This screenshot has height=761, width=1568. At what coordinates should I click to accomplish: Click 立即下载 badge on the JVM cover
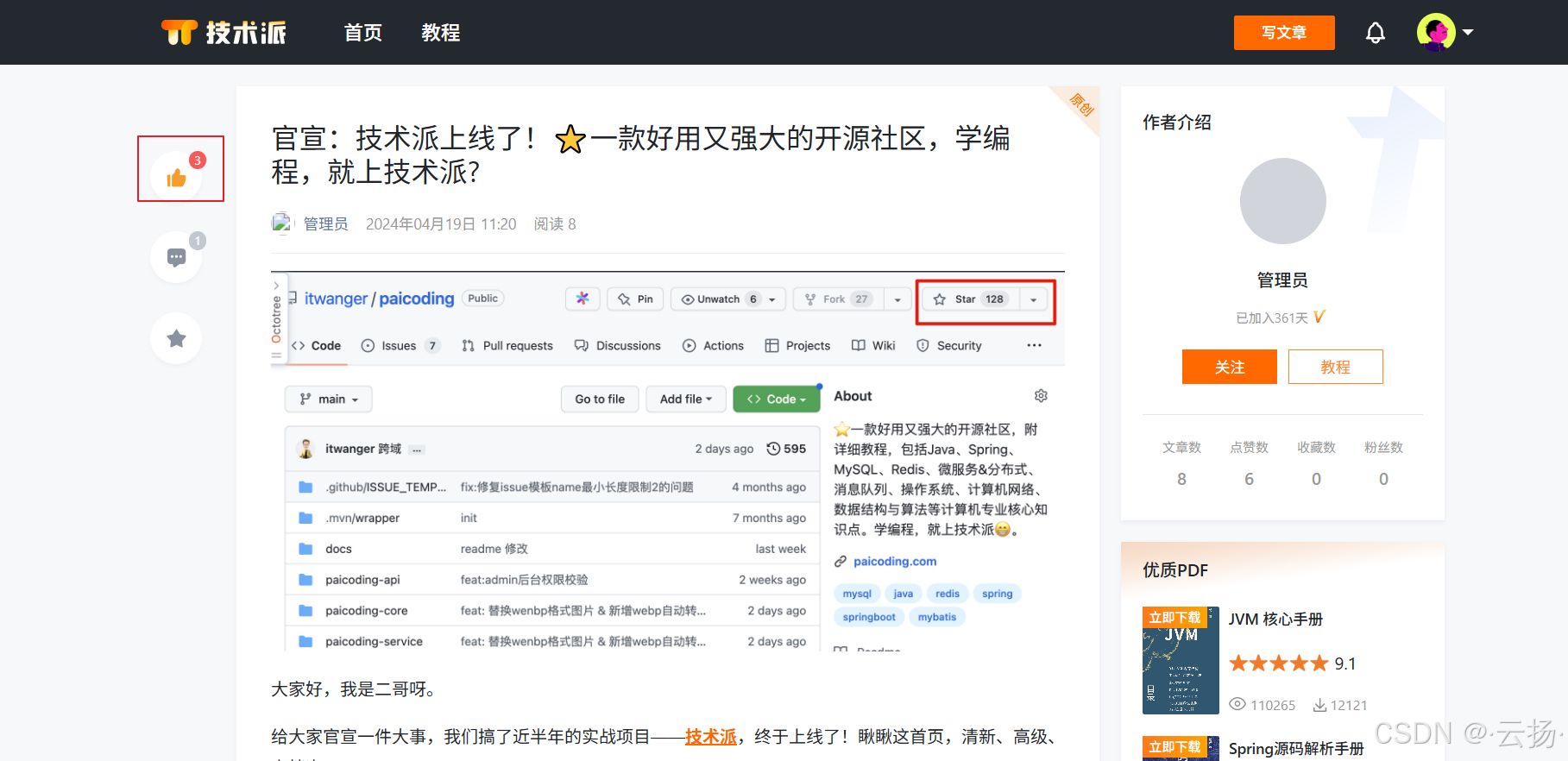pyautogui.click(x=1174, y=617)
